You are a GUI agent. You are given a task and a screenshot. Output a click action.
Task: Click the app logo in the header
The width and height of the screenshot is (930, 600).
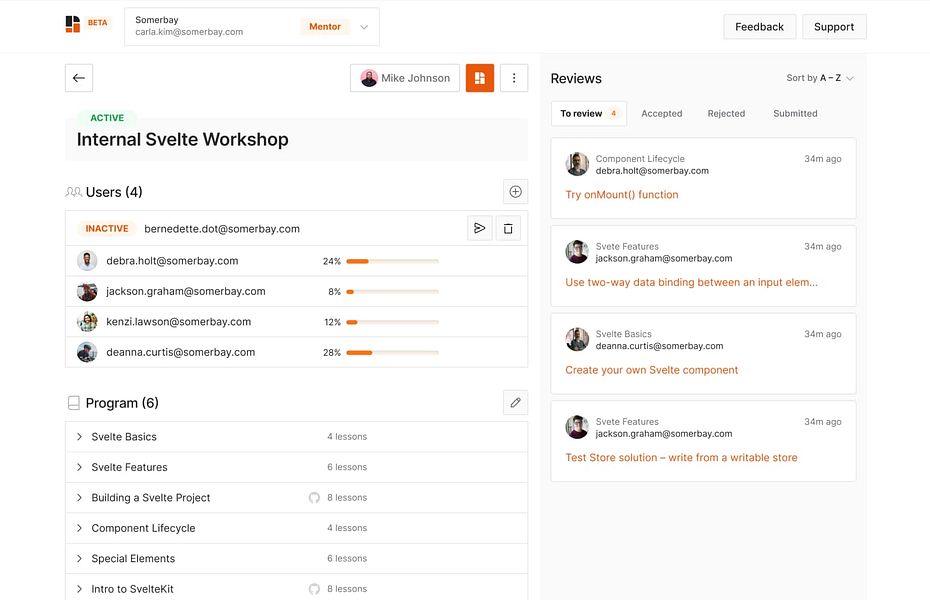(72, 24)
